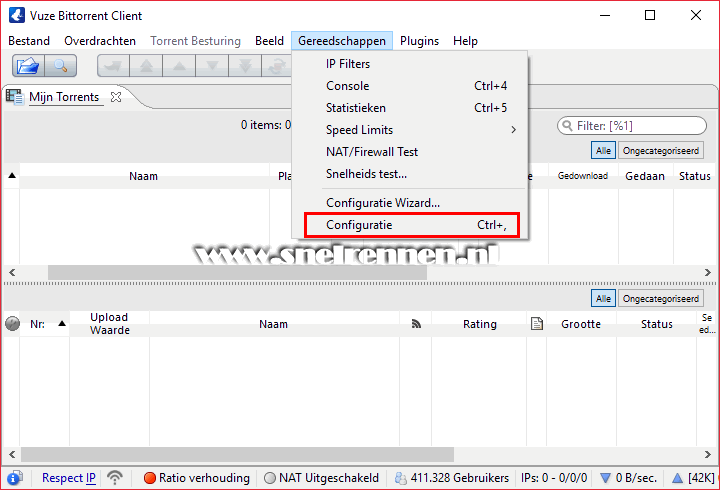Select the lower Ongecategoriseerd category button
720x490 pixels.
coord(661,299)
